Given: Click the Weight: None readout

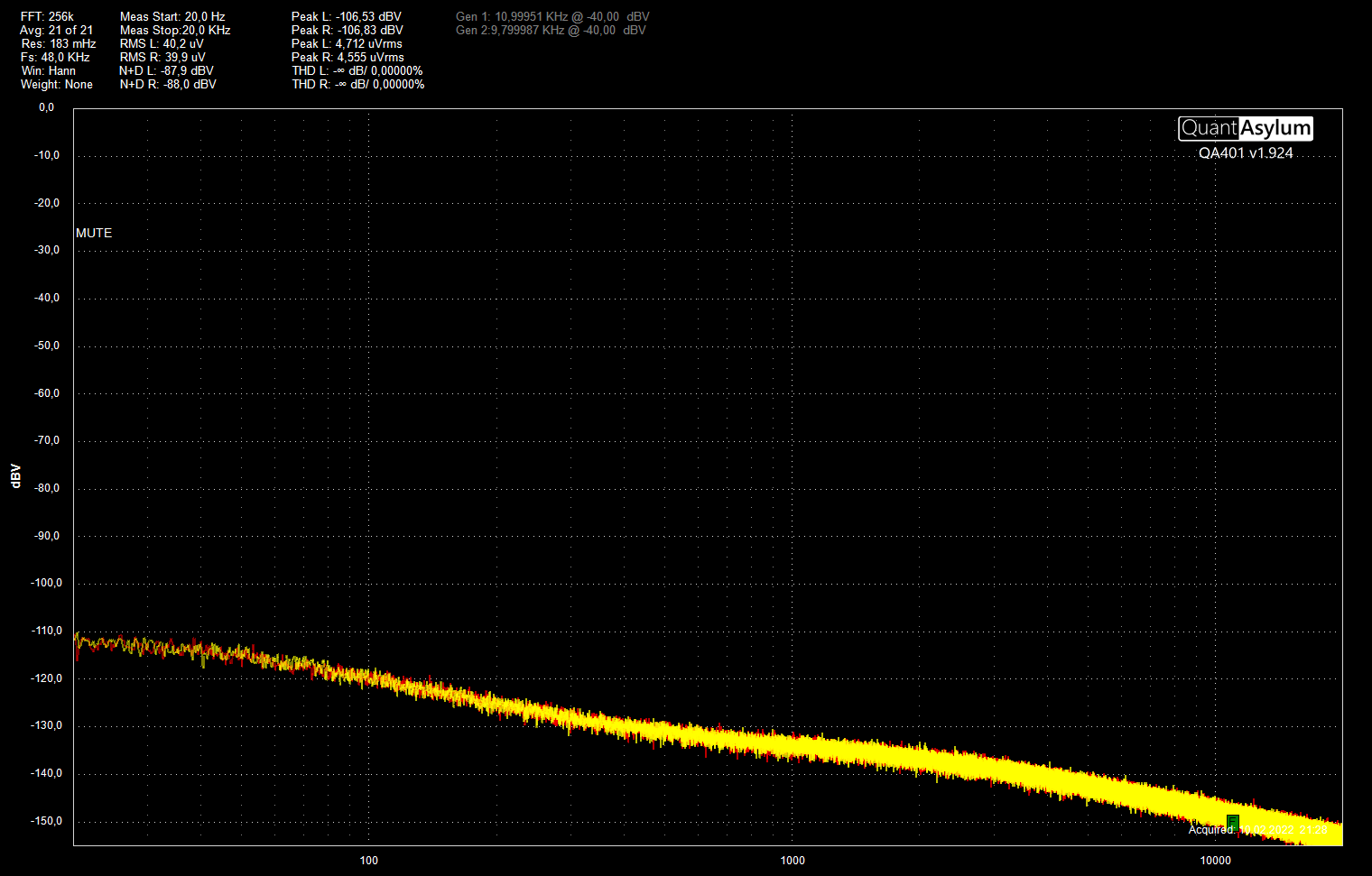Looking at the screenshot, I should (x=57, y=84).
